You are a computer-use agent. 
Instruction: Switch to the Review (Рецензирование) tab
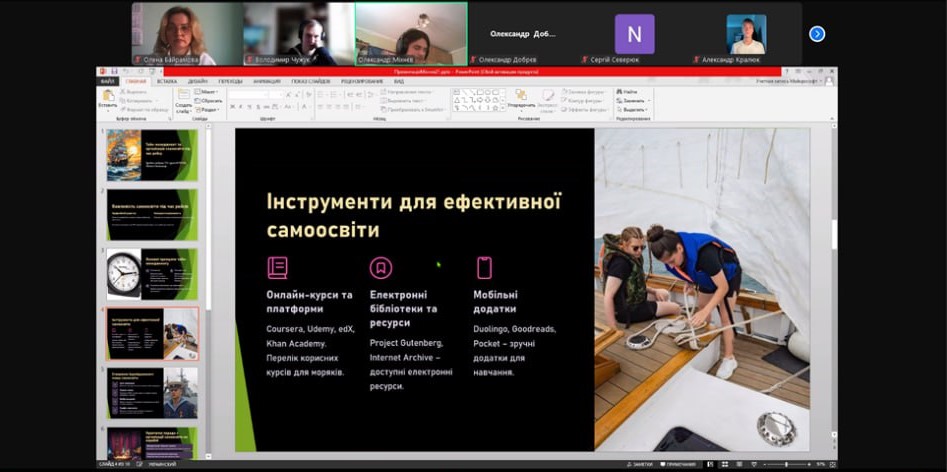coord(360,81)
